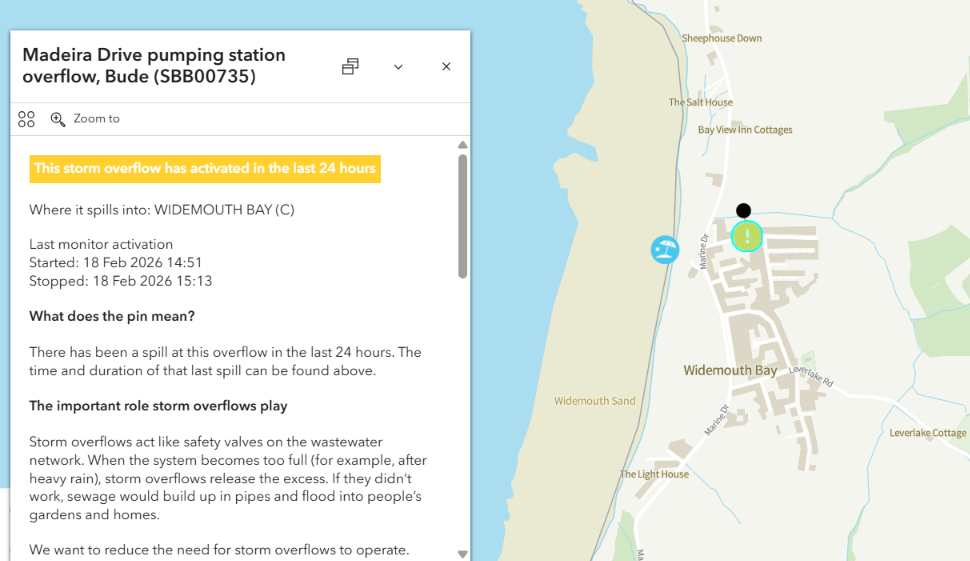The image size is (970, 561).
Task: Close the storm overflow popup
Action: [x=446, y=67]
